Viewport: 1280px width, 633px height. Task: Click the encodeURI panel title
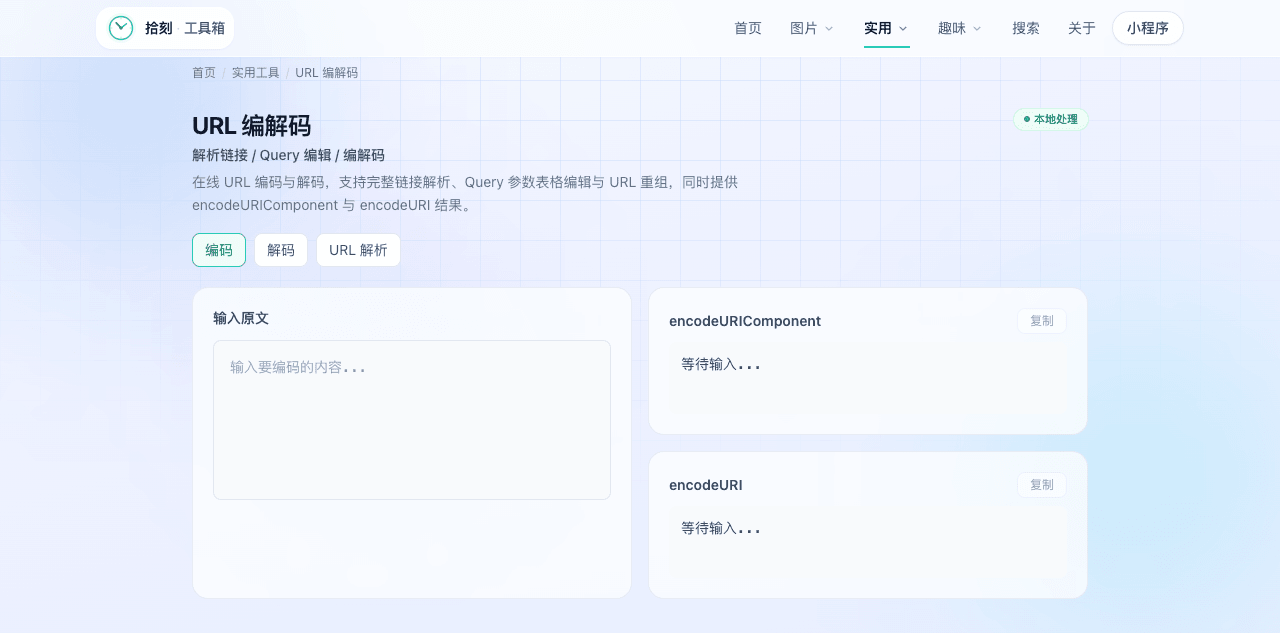pyautogui.click(x=706, y=485)
